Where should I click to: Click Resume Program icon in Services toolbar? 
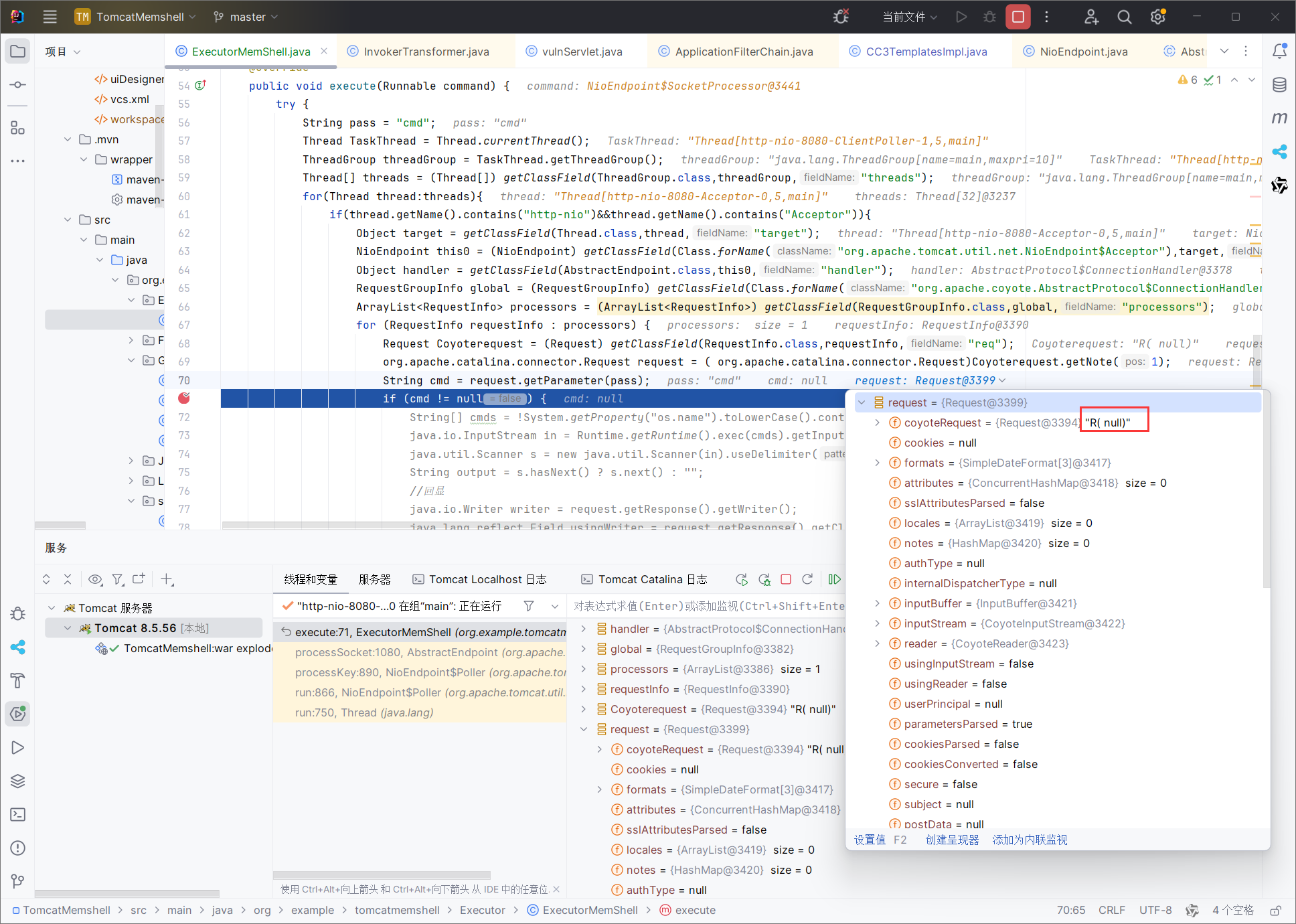pyautogui.click(x=834, y=579)
